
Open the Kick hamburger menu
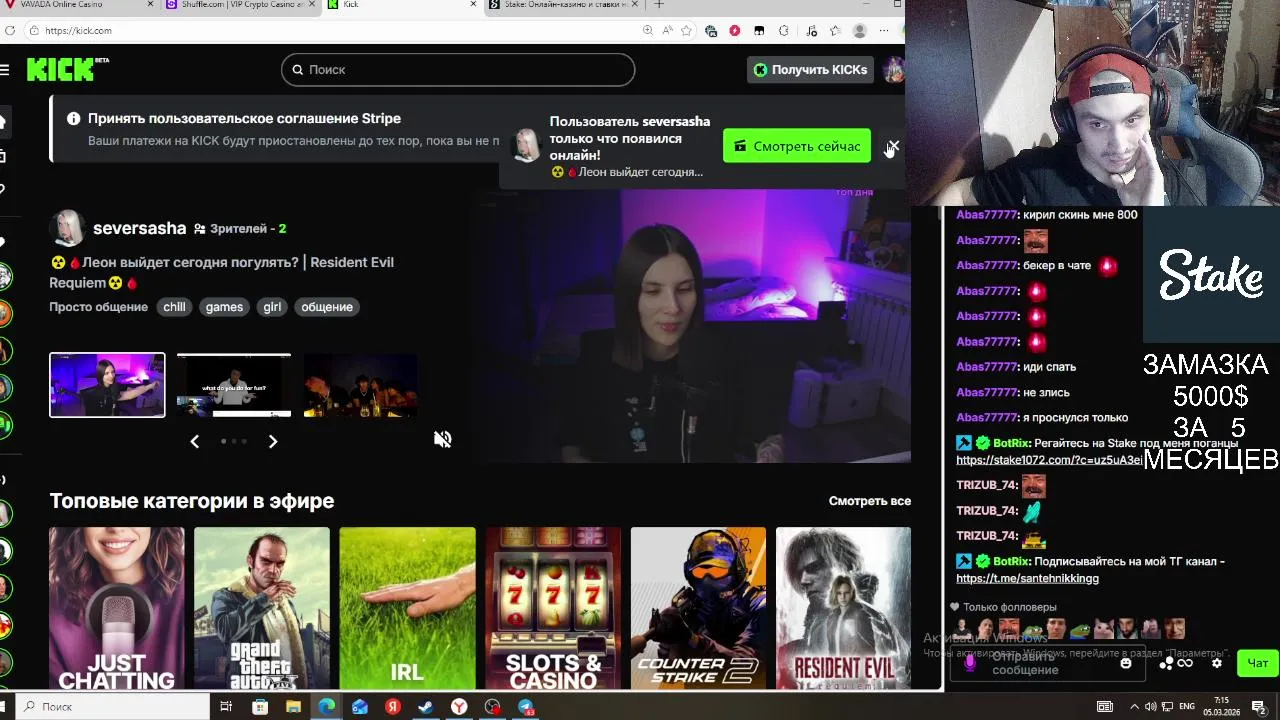pos(5,69)
